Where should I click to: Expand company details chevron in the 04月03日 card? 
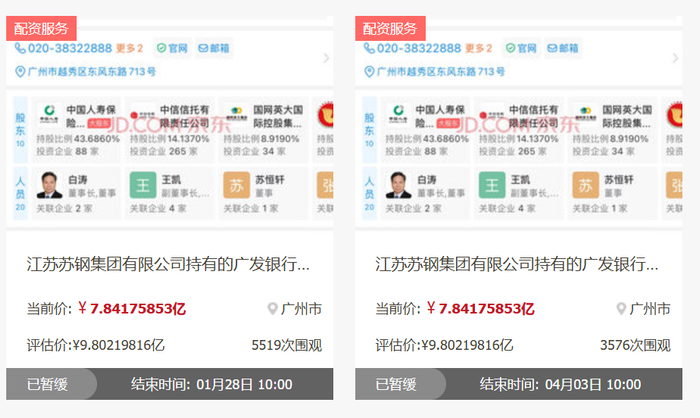(x=675, y=58)
